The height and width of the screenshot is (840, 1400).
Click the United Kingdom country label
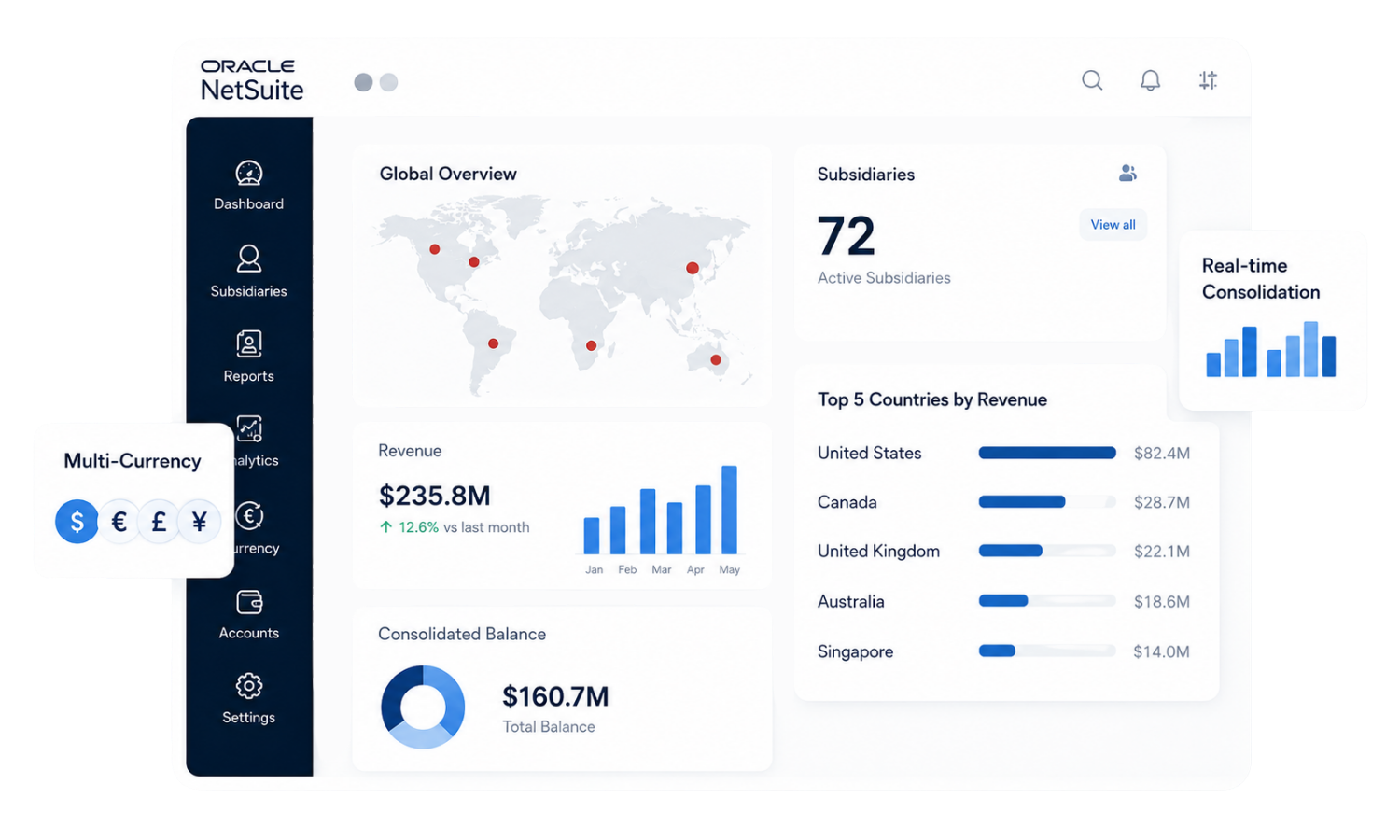(878, 552)
